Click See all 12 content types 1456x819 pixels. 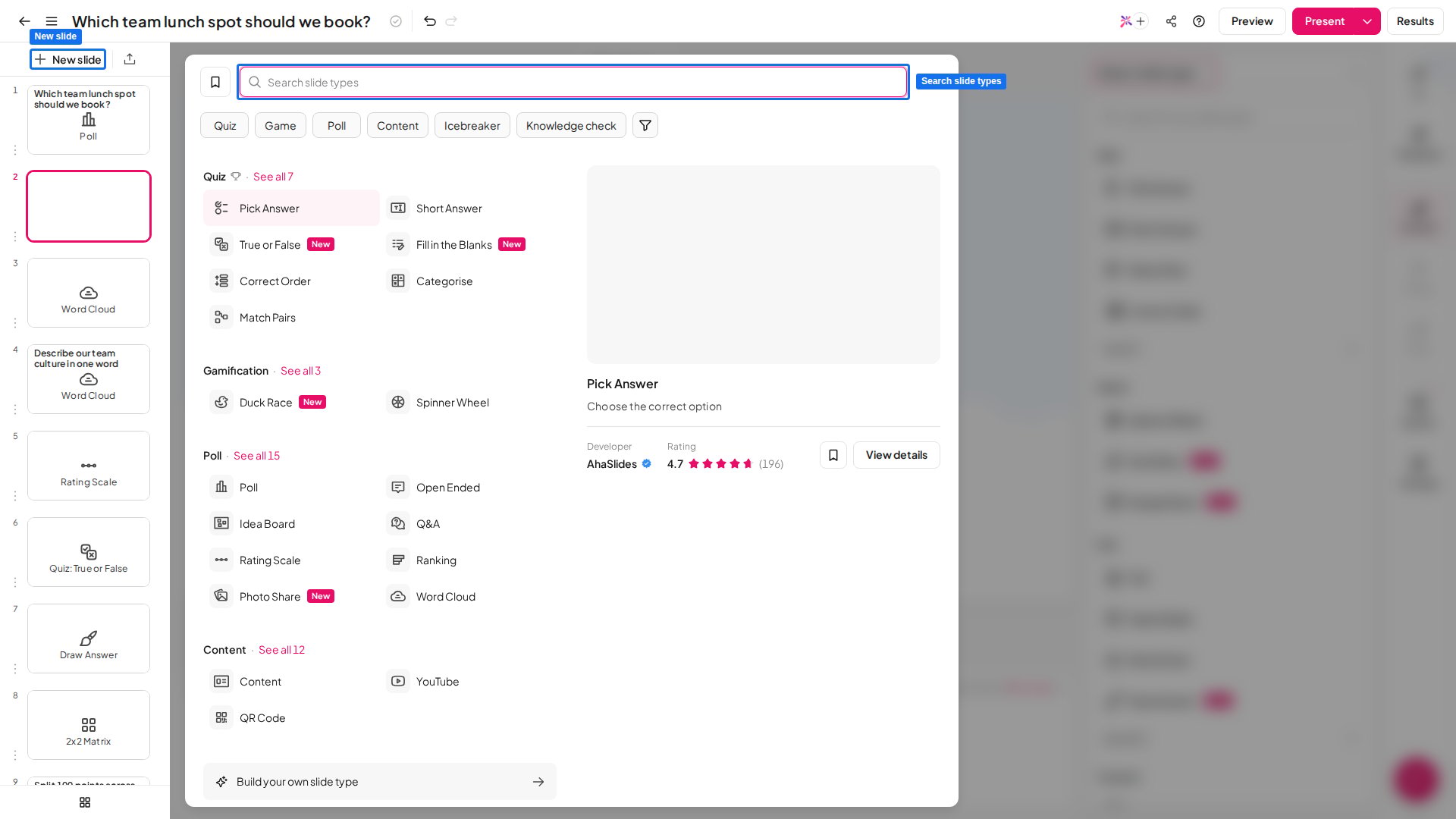[281, 650]
